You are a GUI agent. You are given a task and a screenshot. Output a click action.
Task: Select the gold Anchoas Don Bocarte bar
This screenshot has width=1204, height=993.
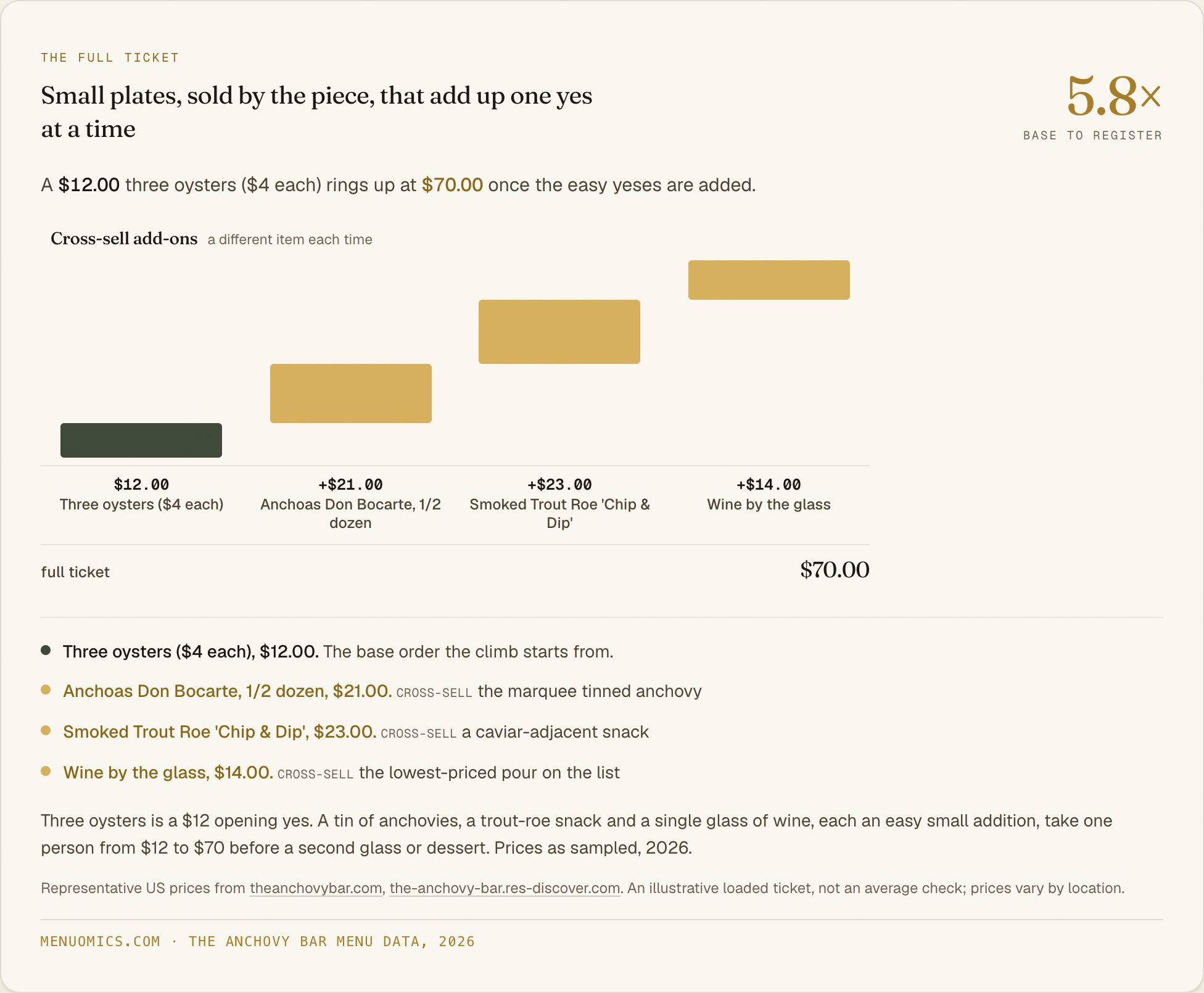click(351, 393)
